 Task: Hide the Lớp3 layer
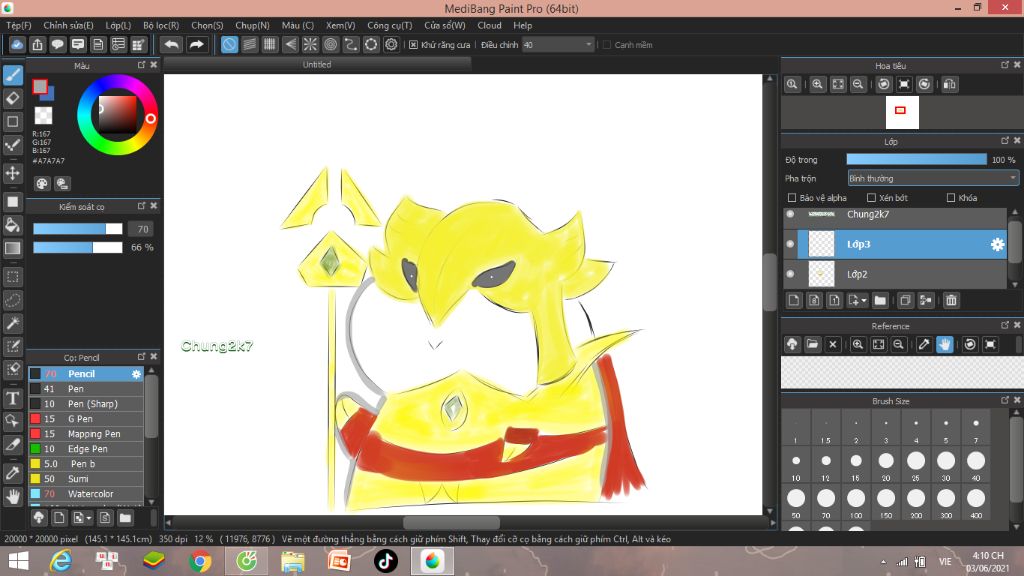(790, 244)
